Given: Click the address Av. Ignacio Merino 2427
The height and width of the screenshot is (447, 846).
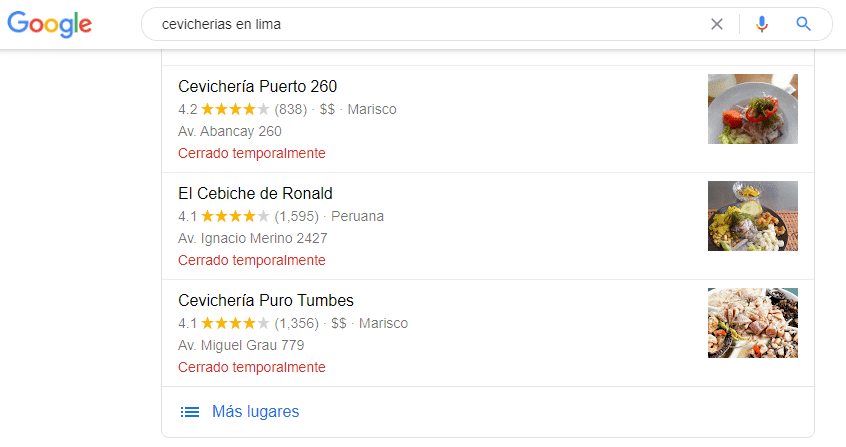Looking at the screenshot, I should tap(252, 238).
